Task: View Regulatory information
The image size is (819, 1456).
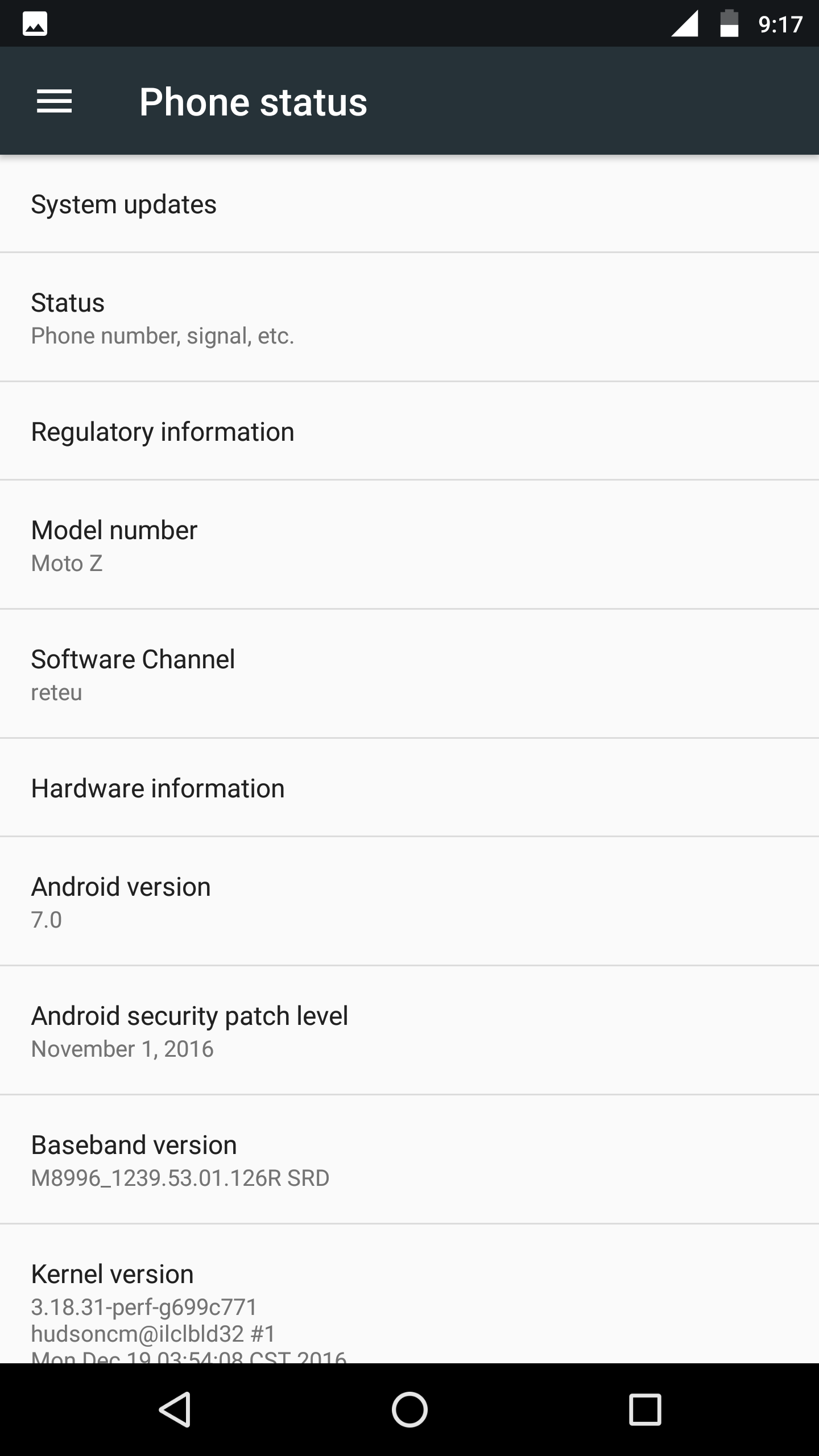Action: (409, 432)
